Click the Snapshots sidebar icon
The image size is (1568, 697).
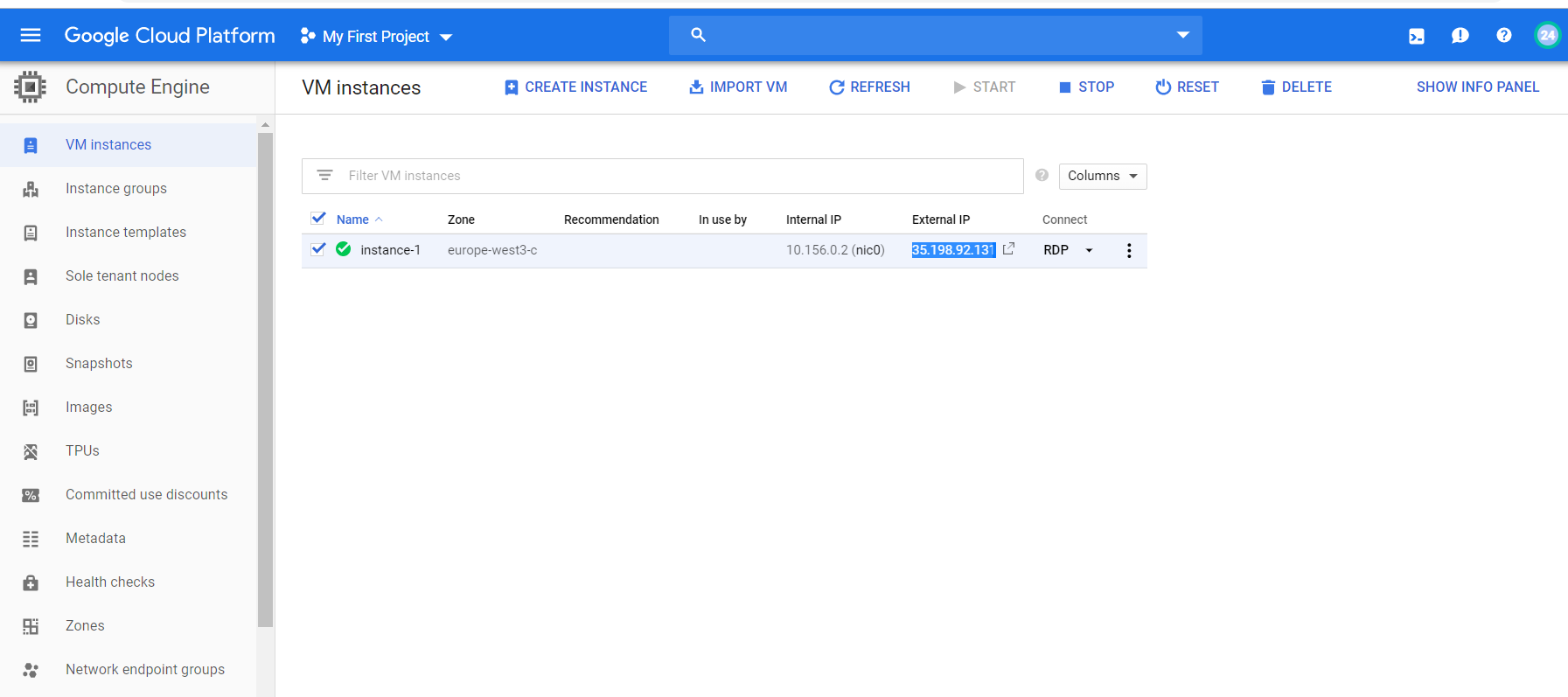pyautogui.click(x=31, y=364)
